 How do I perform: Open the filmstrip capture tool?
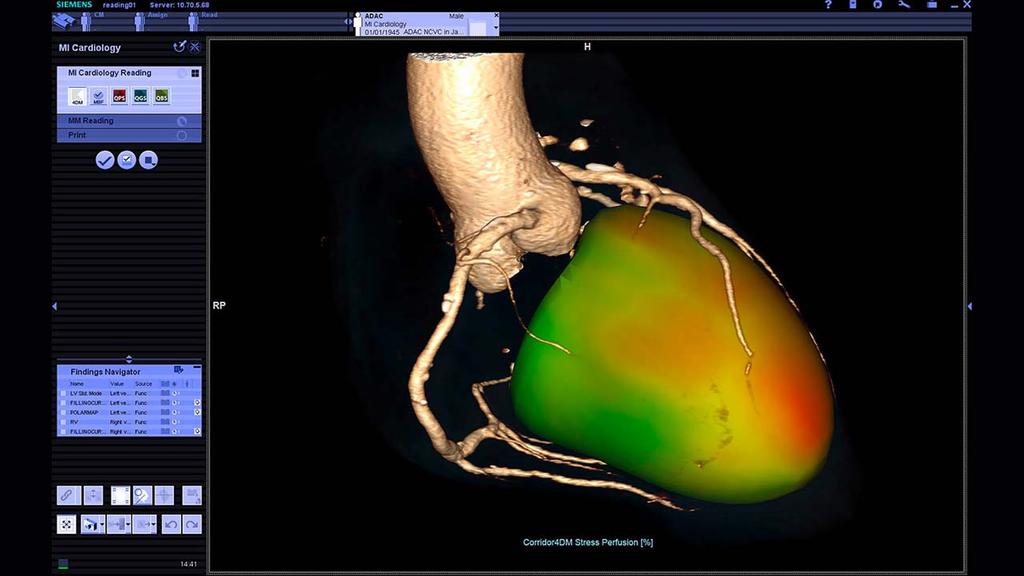(120, 495)
